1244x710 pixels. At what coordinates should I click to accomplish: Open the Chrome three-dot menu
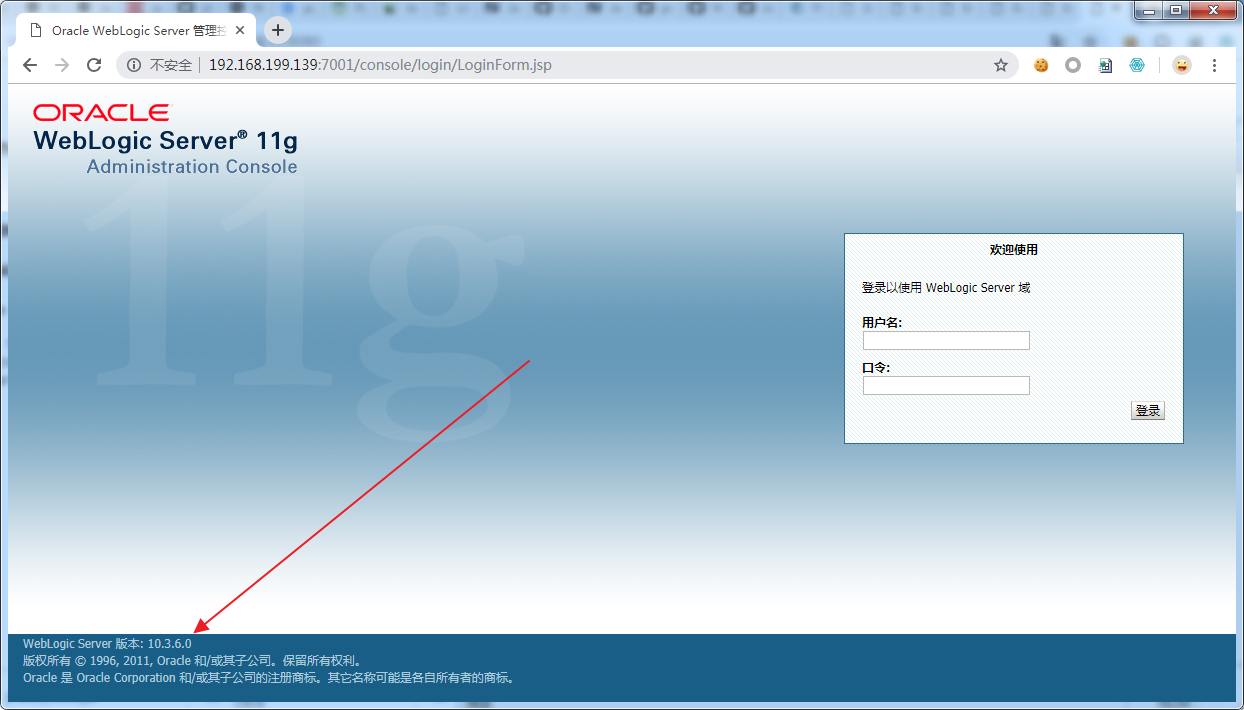point(1215,65)
